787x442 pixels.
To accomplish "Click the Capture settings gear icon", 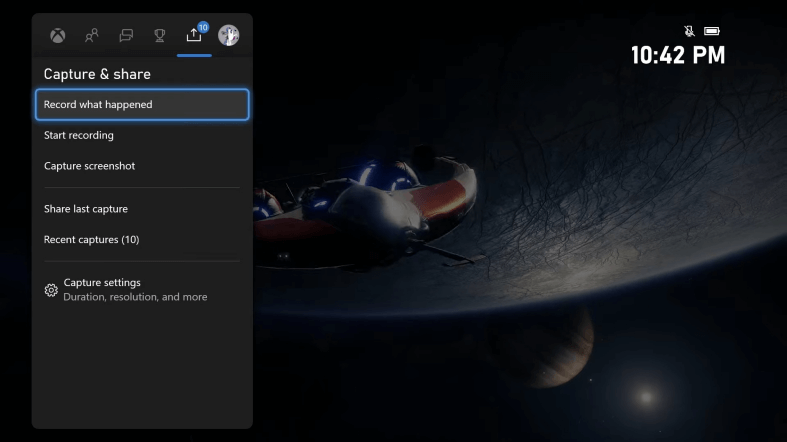I will click(51, 290).
